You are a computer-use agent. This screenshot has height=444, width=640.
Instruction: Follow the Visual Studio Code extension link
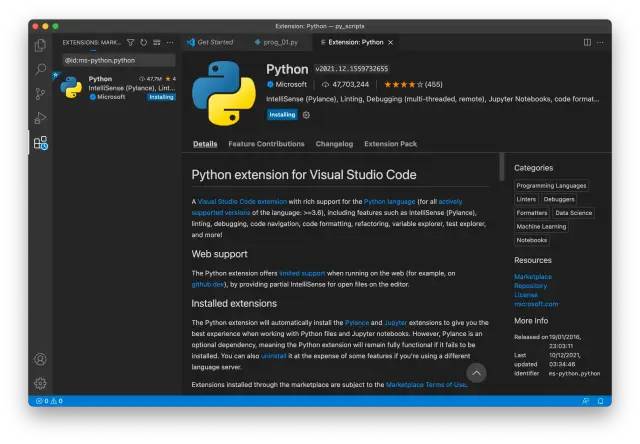[242, 202]
